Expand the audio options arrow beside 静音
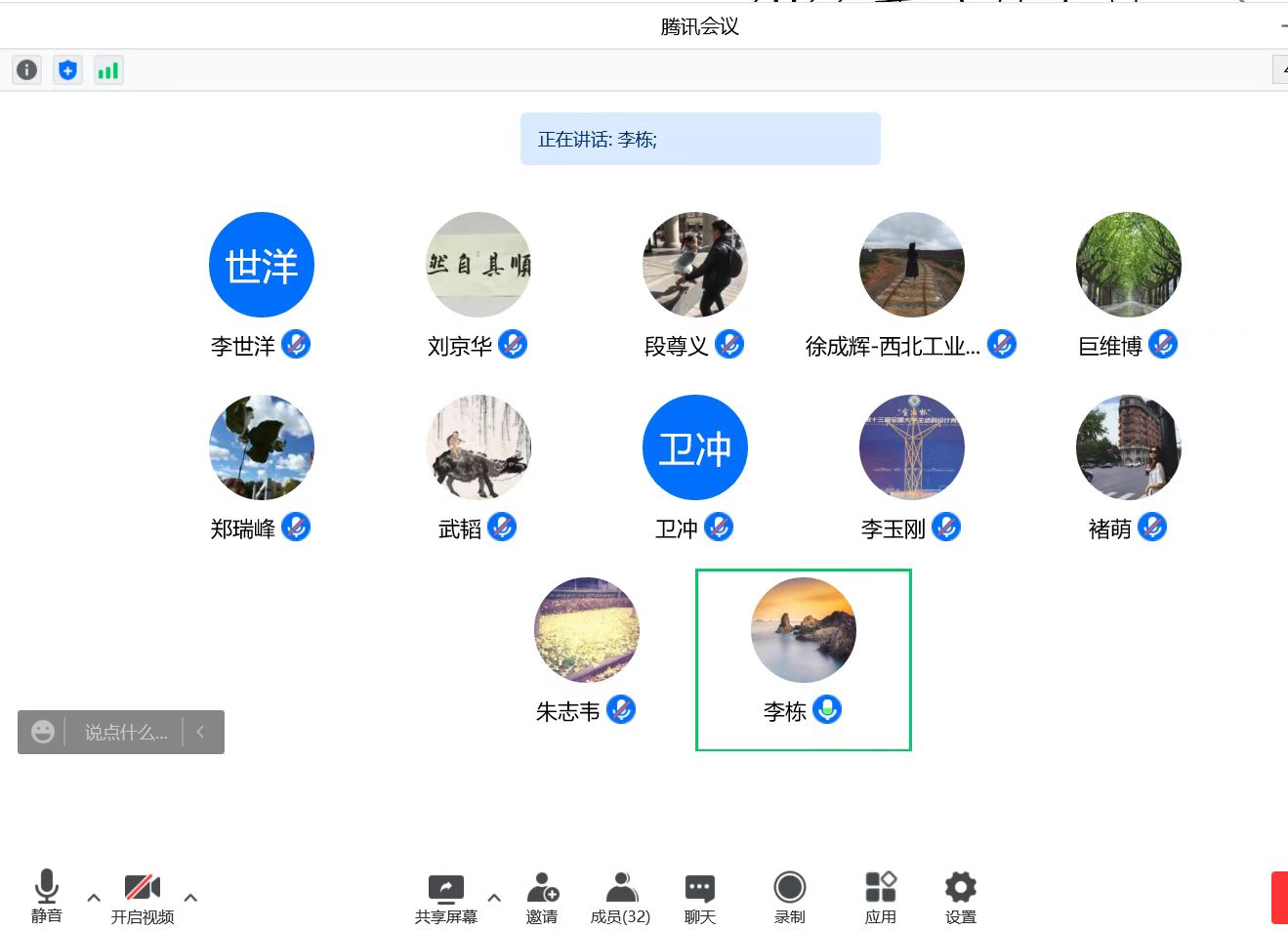This screenshot has height=931, width=1288. point(94,897)
